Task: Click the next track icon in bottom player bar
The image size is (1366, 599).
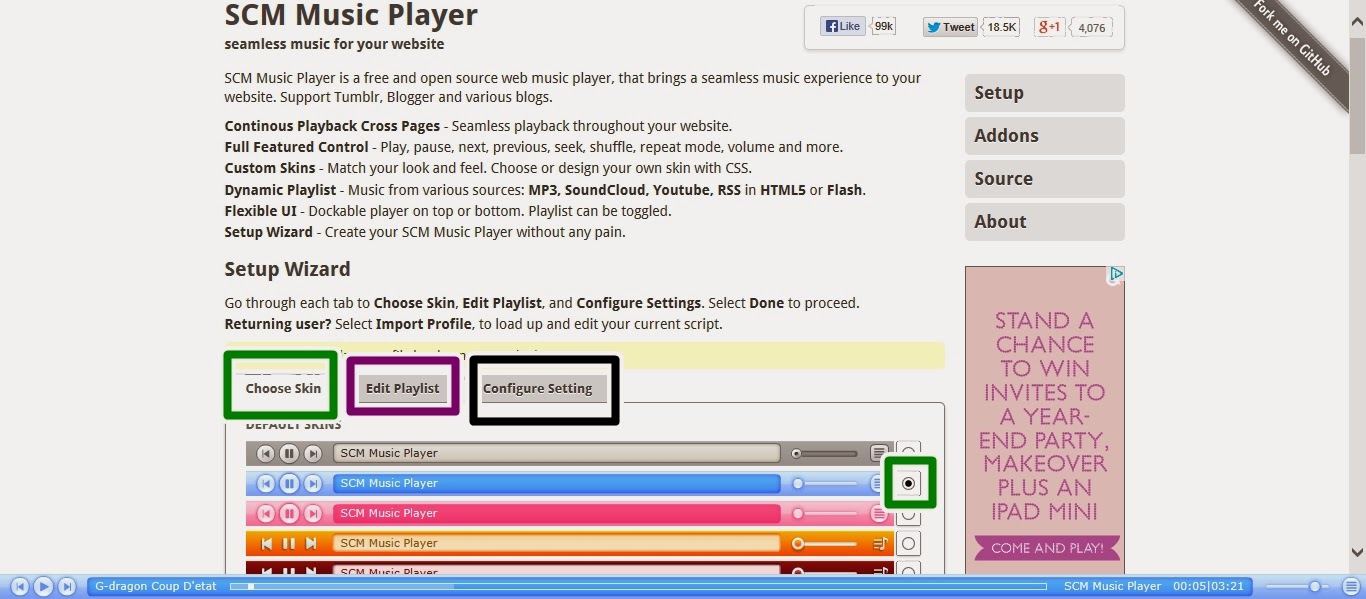Action: pyautogui.click(x=67, y=587)
